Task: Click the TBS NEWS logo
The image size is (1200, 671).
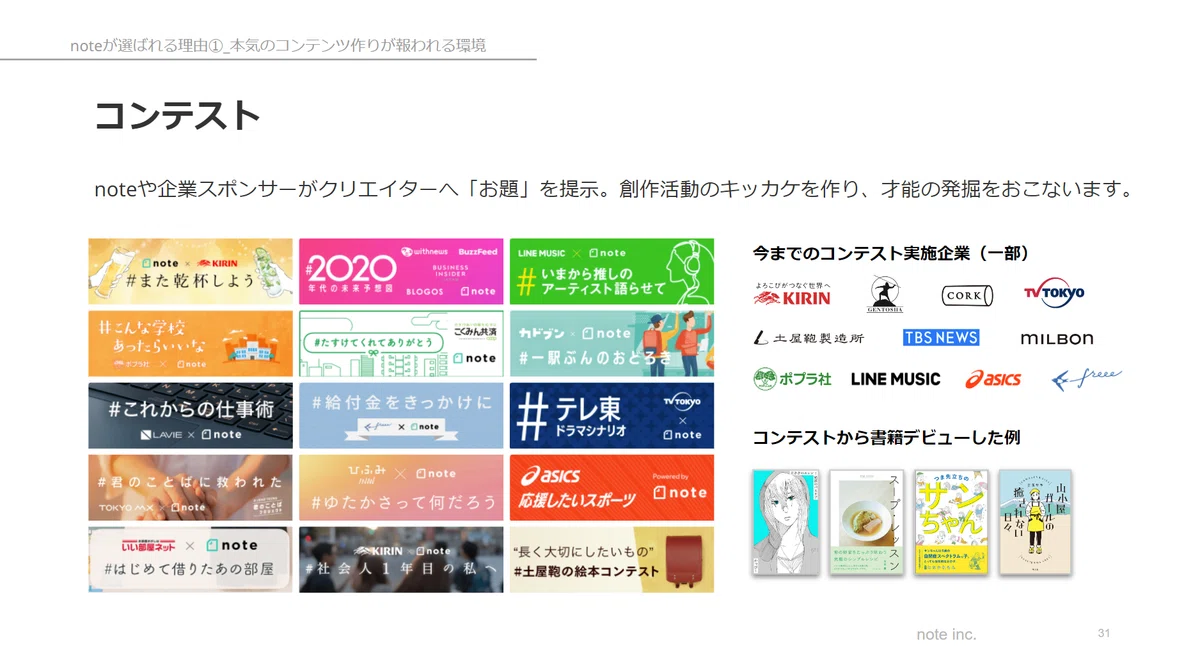Action: (x=941, y=338)
